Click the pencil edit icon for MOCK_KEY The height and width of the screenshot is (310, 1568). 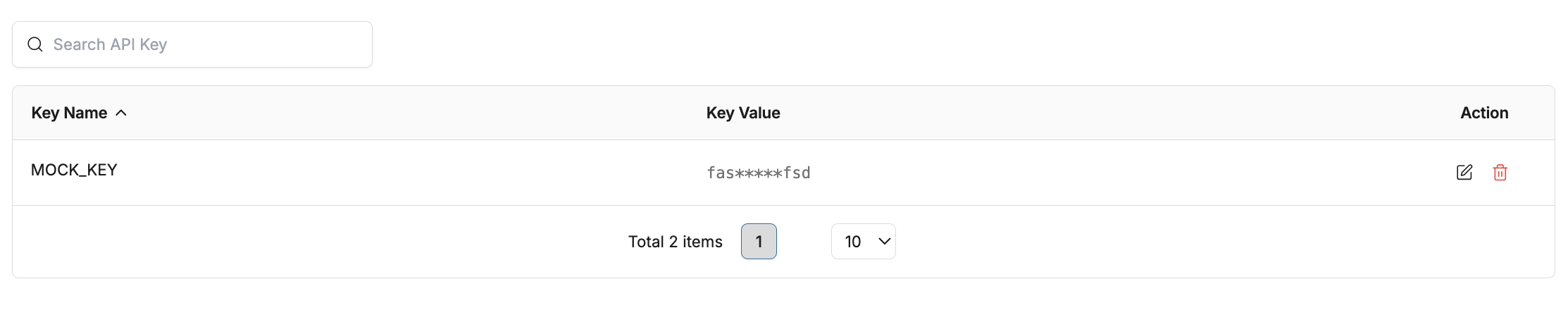tap(1464, 173)
